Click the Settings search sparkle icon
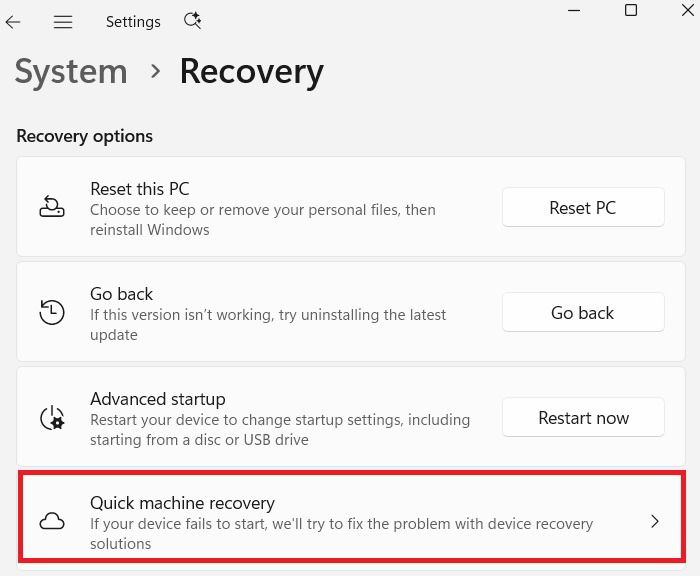This screenshot has height=576, width=700. pyautogui.click(x=193, y=21)
